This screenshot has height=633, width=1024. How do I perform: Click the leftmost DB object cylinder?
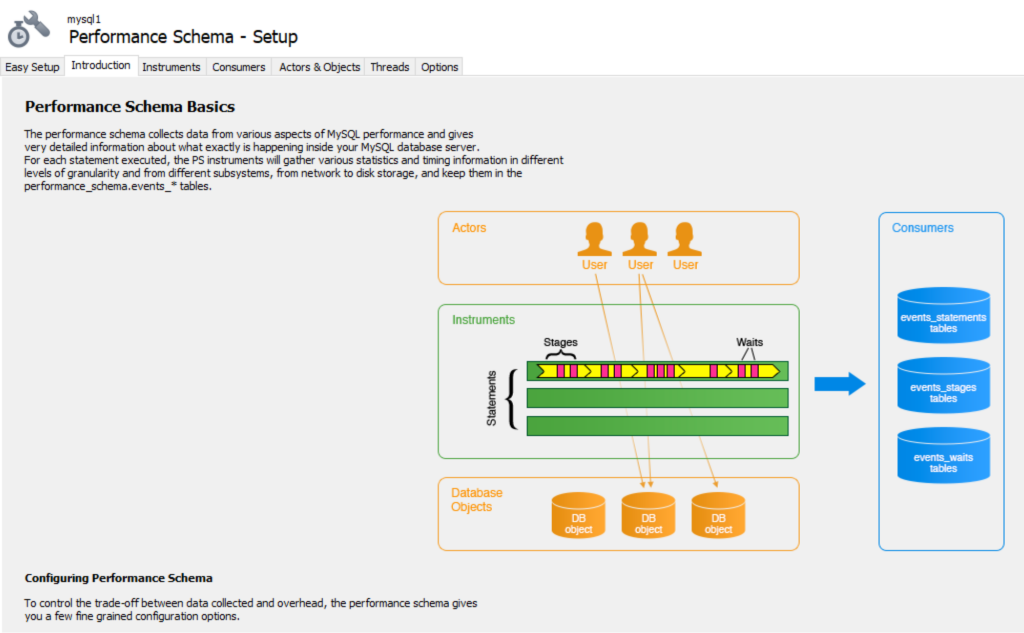click(x=578, y=516)
